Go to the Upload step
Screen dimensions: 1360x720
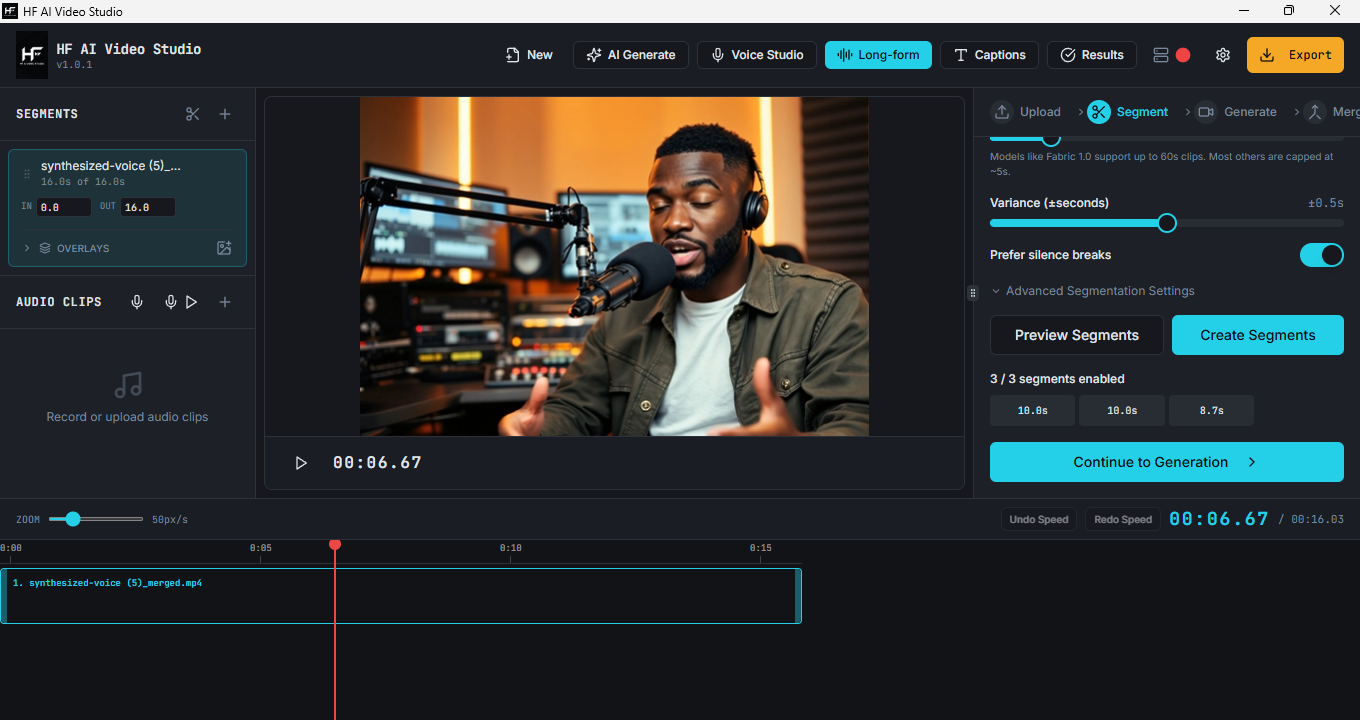[x=1026, y=112]
